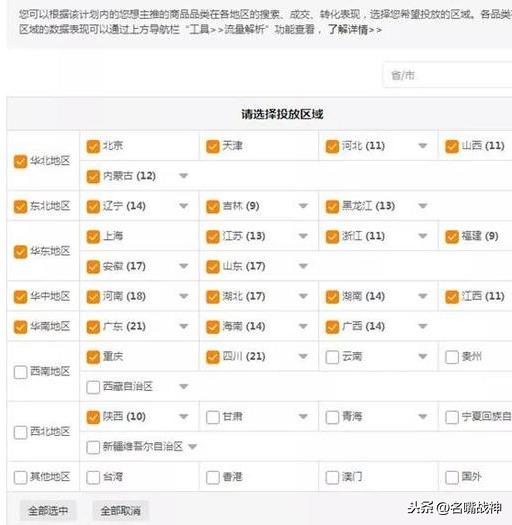Check the 云南 checkbox
This screenshot has width=512, height=525.
(x=332, y=357)
